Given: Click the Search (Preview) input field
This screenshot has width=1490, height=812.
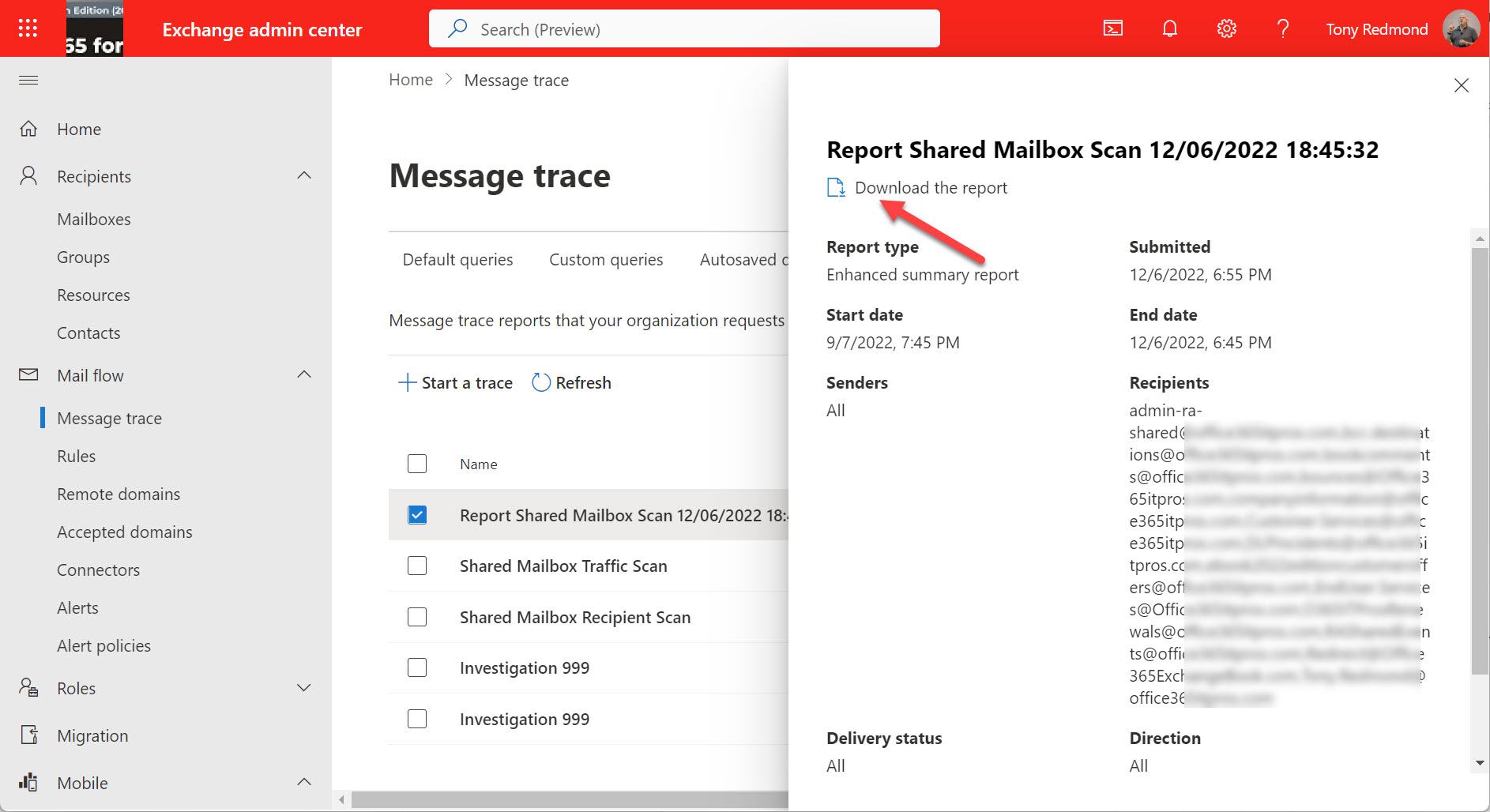Looking at the screenshot, I should 684,28.
